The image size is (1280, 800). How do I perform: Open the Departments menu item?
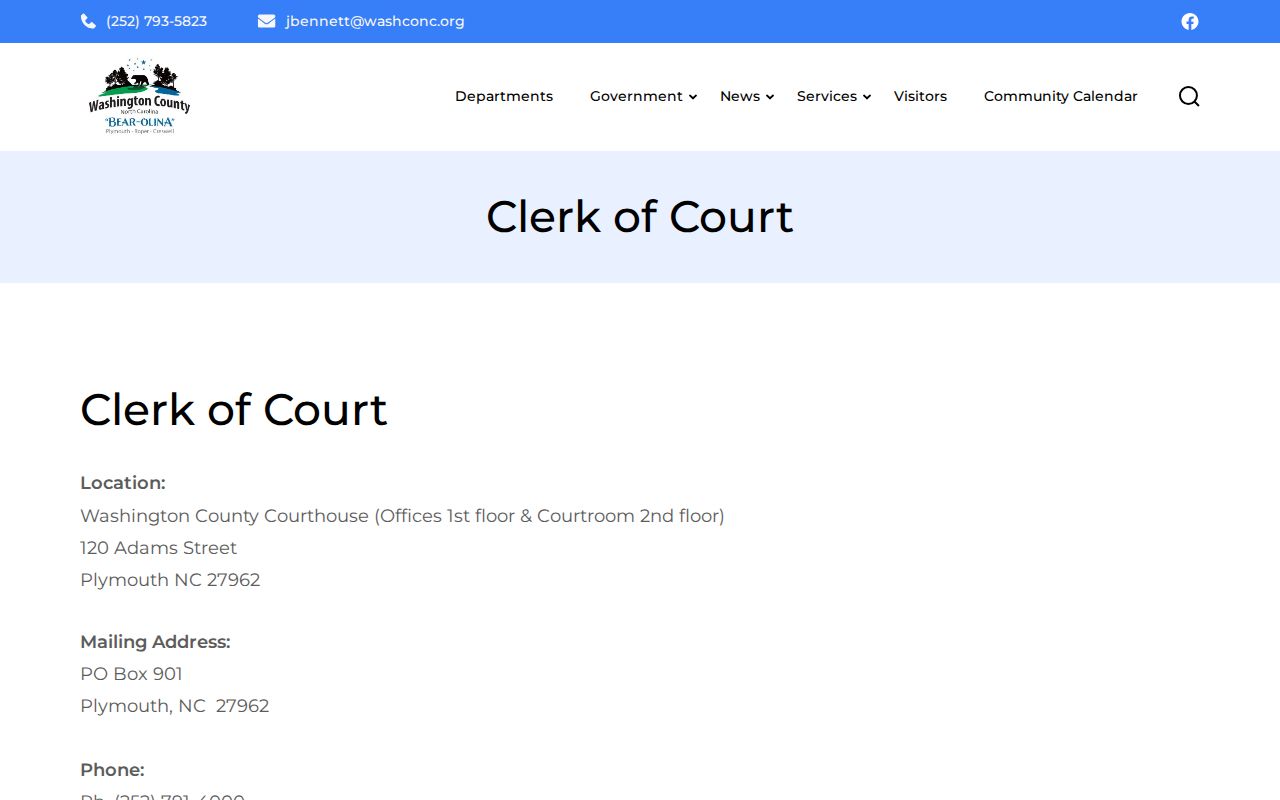(504, 96)
